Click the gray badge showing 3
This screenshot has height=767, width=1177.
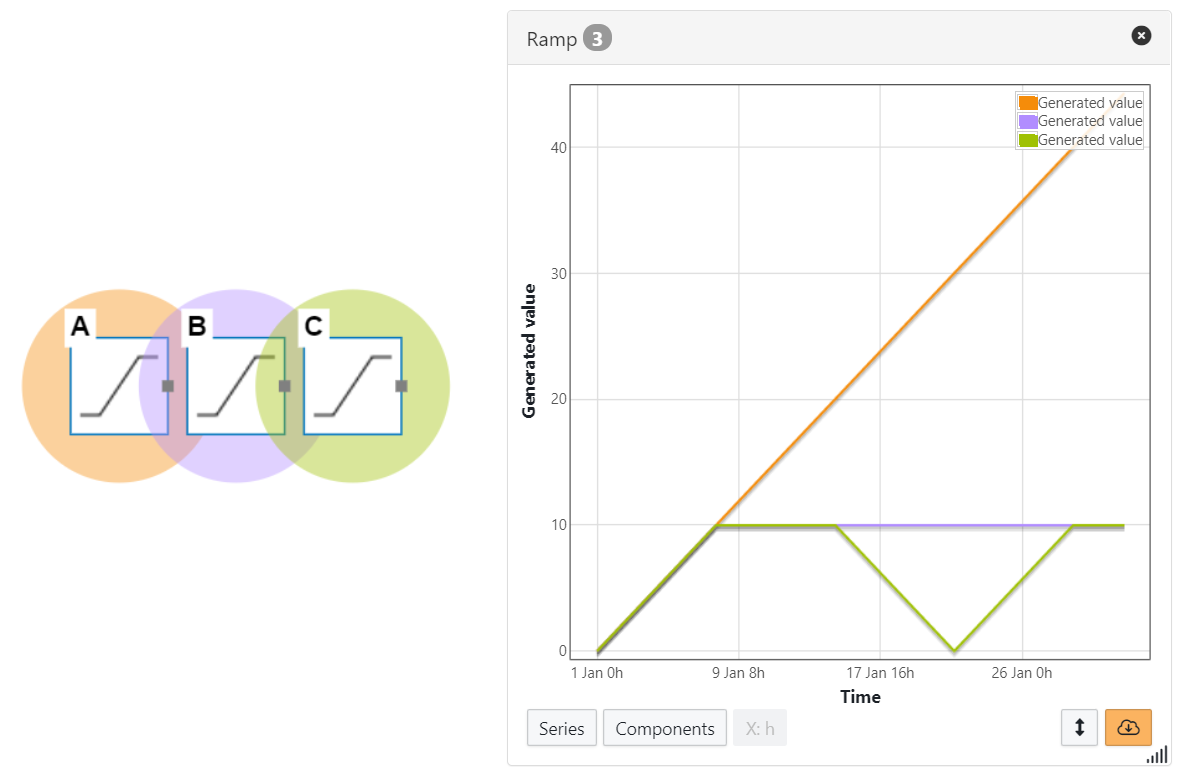597,39
